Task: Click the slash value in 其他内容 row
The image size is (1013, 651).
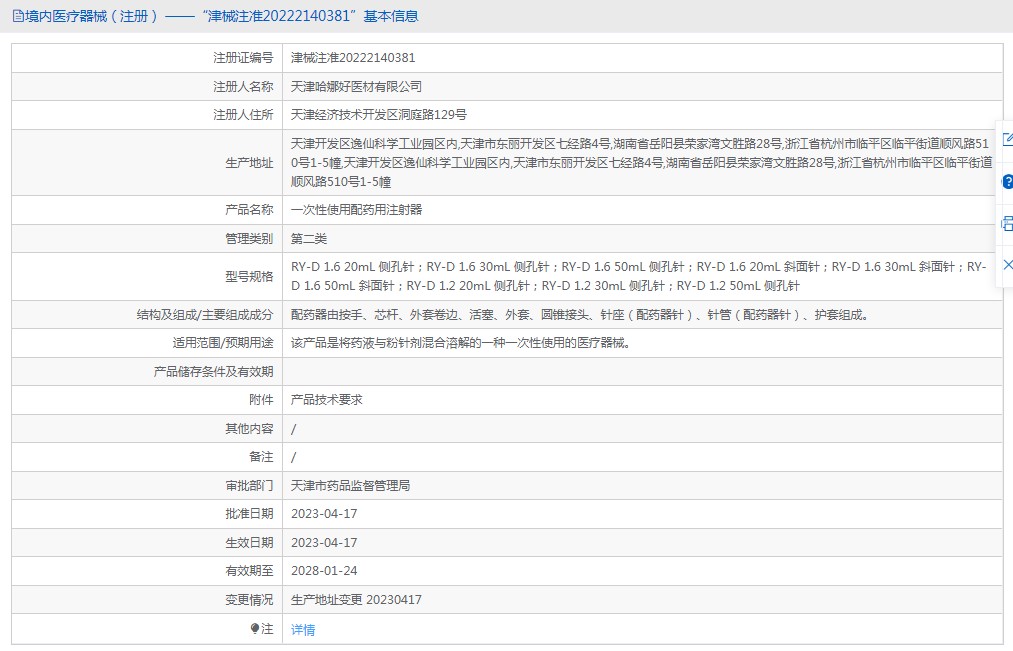Action: (293, 429)
